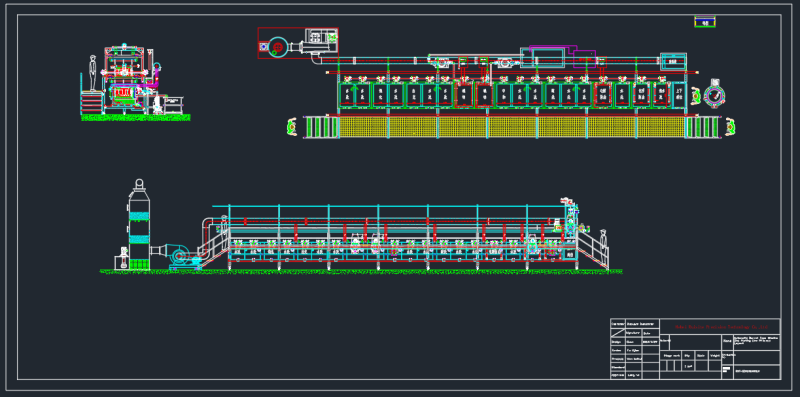Click the red-bordered tank in middle of plan row
The image size is (800, 397).
pos(463,95)
